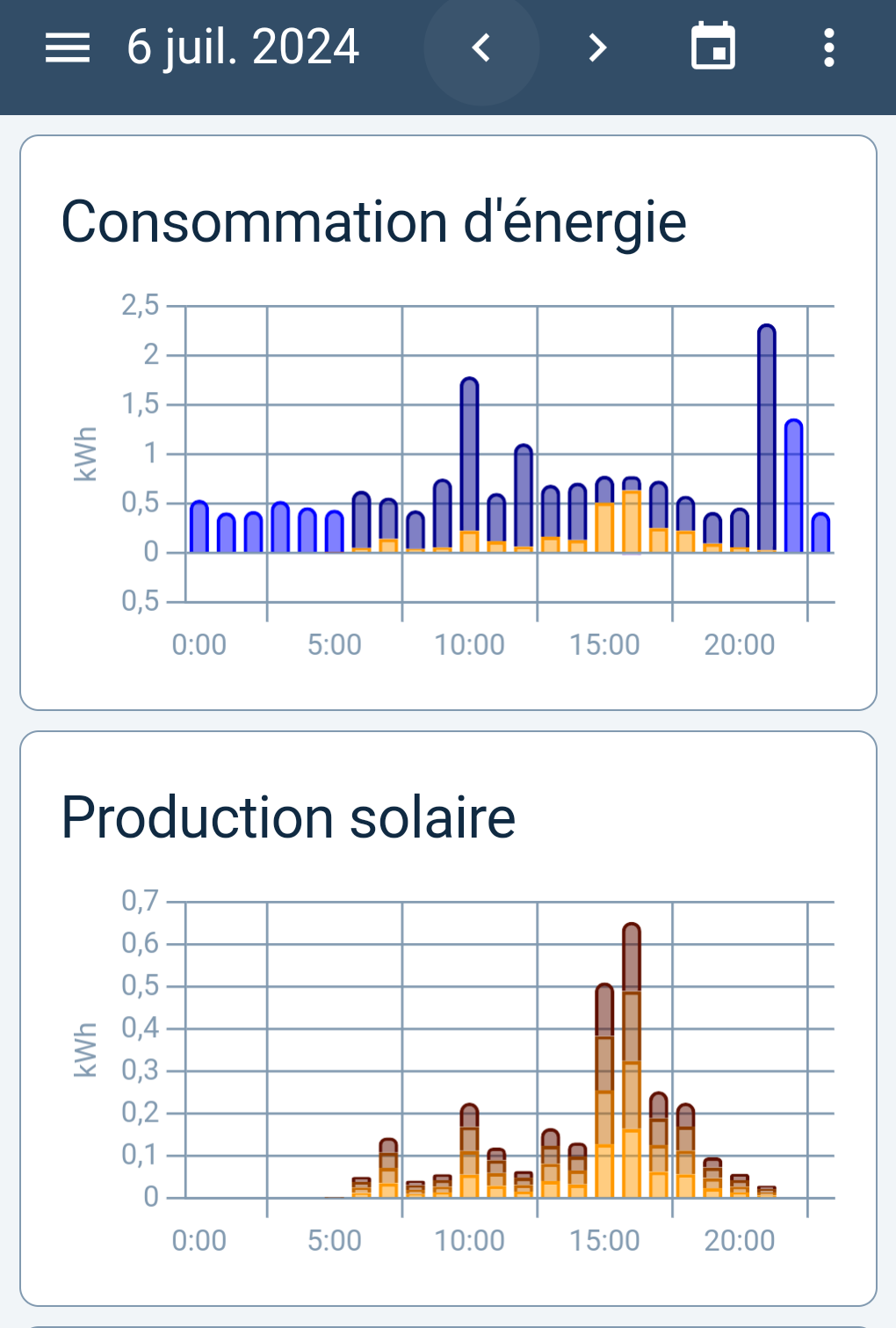Select the 12:00 consumption bar
896x1328 pixels.
click(524, 498)
